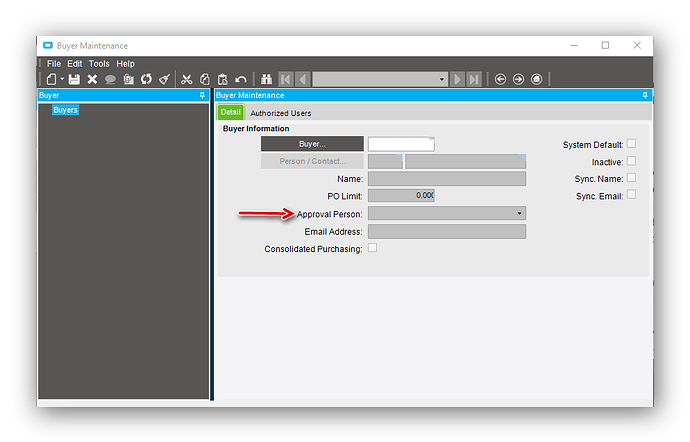The image size is (690, 442).
Task: Click the Paste clipboard icon
Action: point(223,79)
